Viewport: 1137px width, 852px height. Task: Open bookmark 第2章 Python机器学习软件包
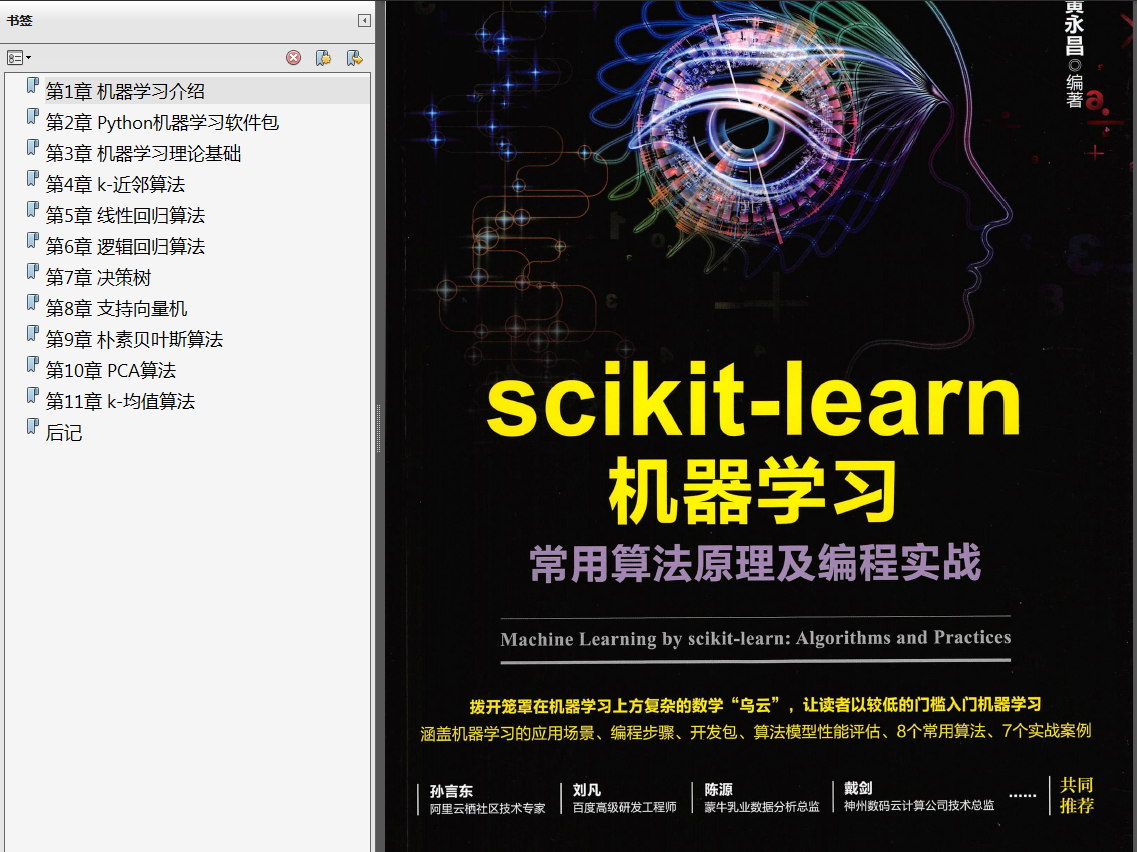(x=162, y=123)
